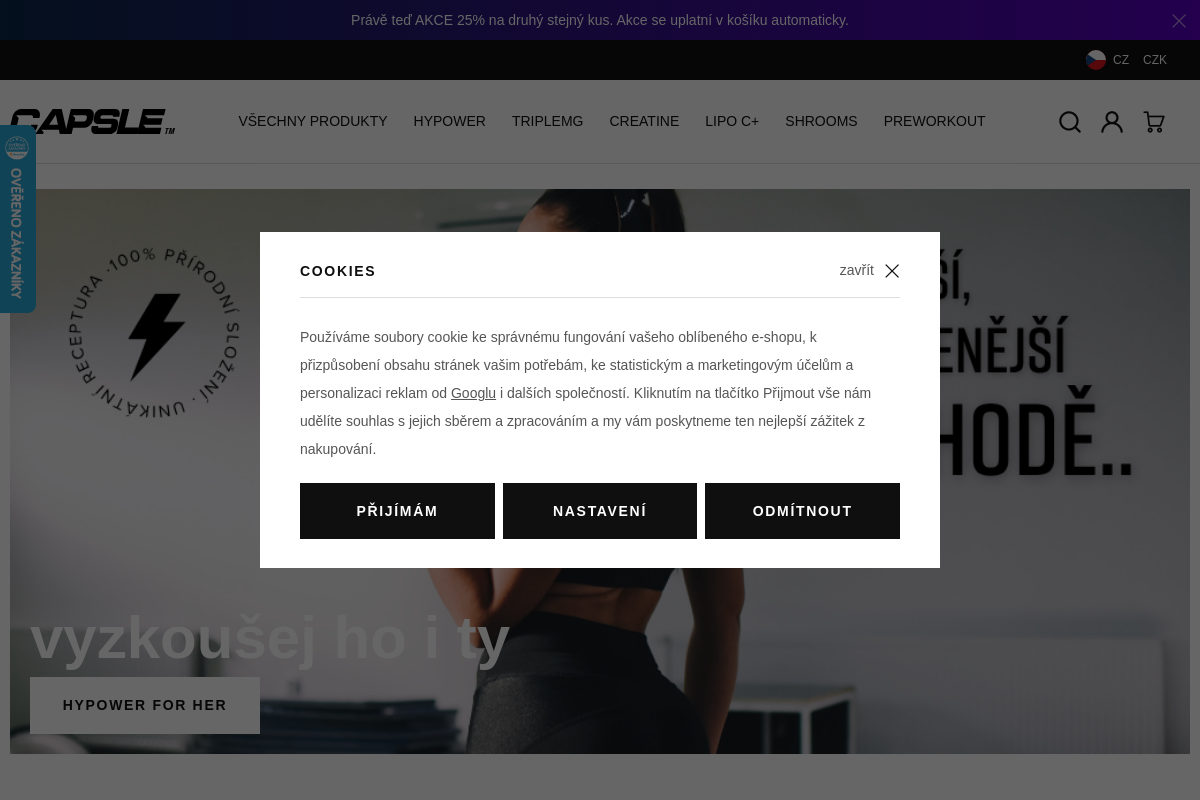Open cookie Nastavení settings

pos(600,511)
